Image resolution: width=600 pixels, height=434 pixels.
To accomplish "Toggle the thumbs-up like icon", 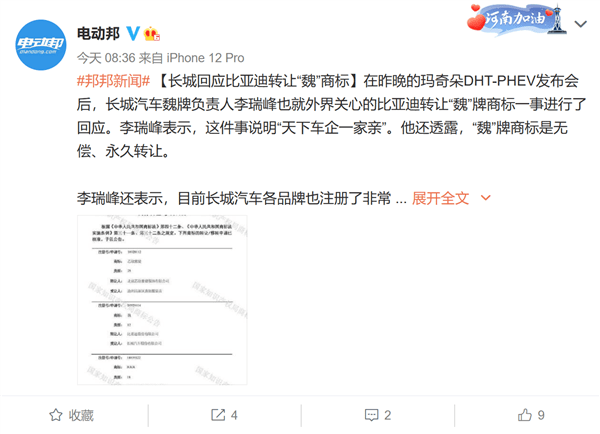I will pyautogui.click(x=525, y=415).
